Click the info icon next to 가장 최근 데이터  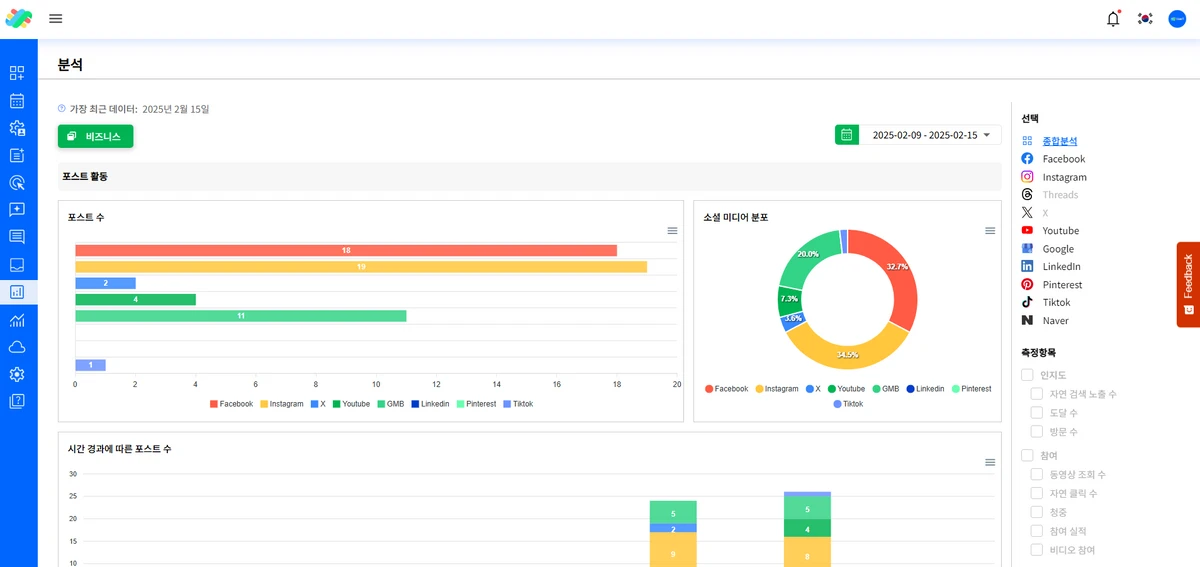coord(62,109)
